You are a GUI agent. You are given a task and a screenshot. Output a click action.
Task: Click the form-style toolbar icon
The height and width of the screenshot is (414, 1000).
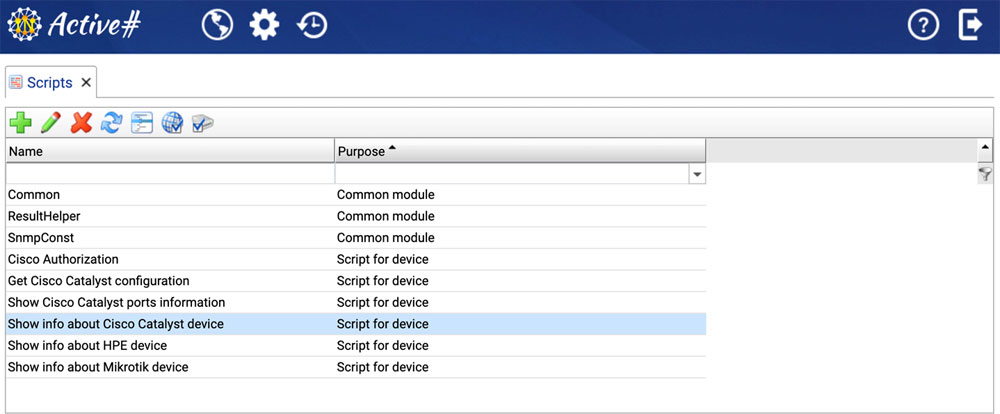click(142, 123)
